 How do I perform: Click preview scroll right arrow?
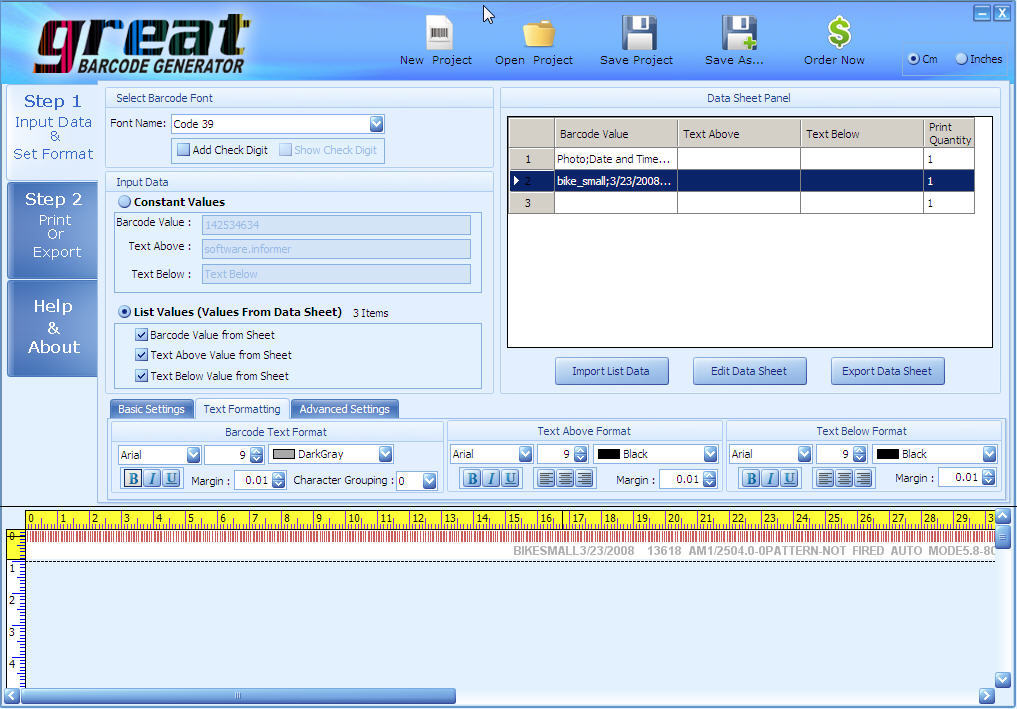987,696
